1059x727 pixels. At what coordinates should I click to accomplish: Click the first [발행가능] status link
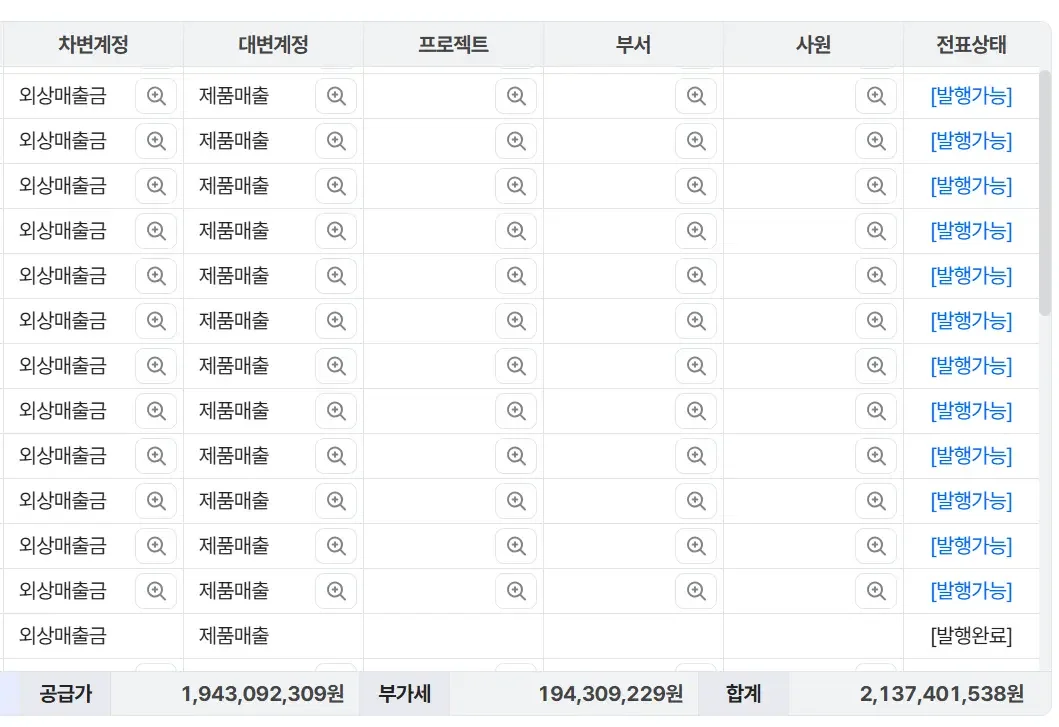click(x=971, y=96)
